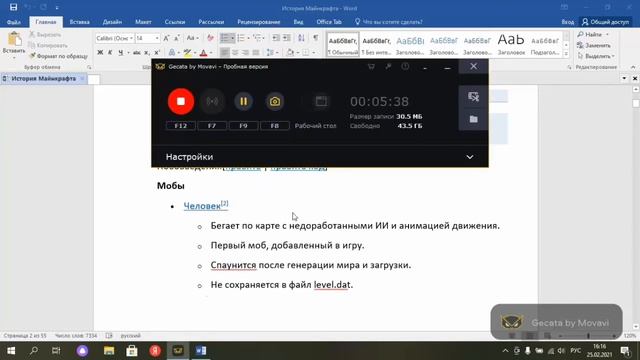Toggle superscript formatting
The width and height of the screenshot is (640, 360).
[157, 52]
